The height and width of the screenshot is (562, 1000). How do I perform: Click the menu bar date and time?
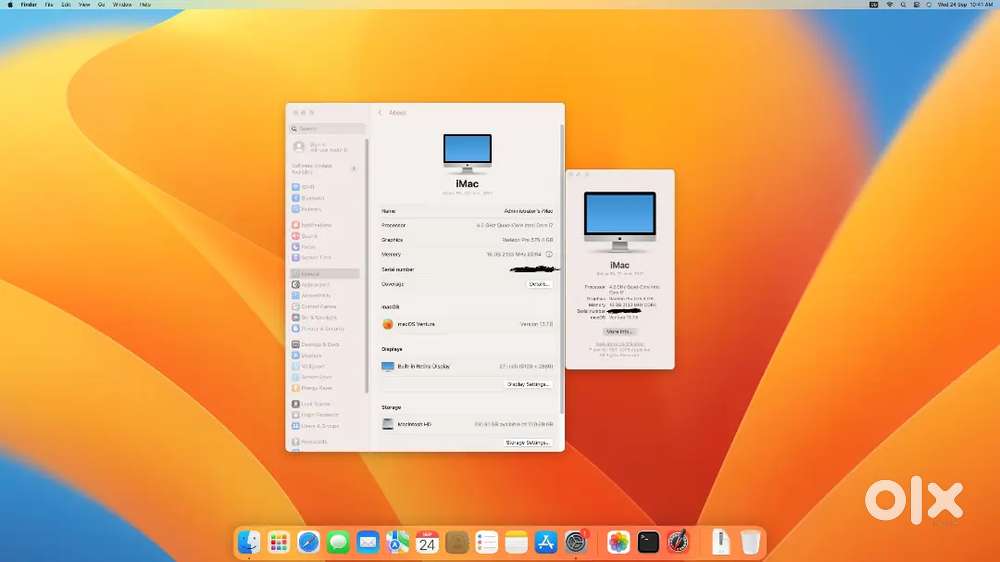(x=965, y=4)
